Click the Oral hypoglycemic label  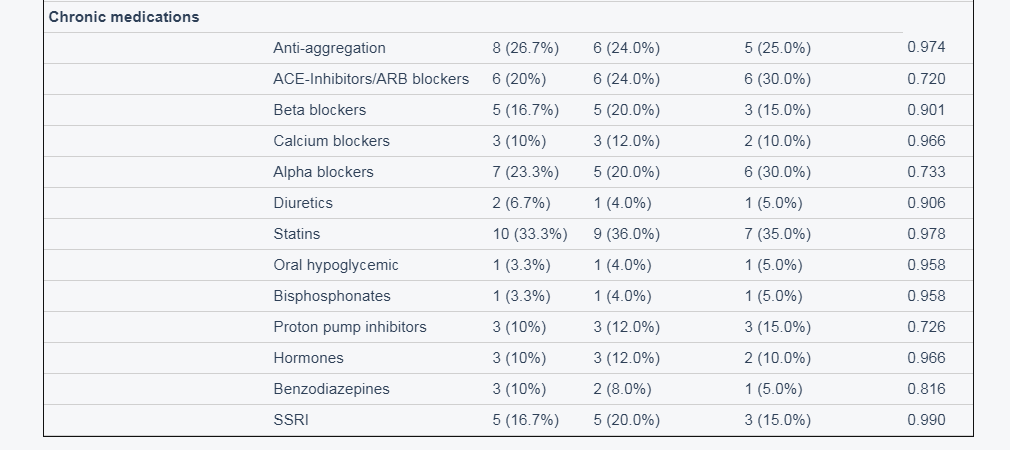coord(336,265)
